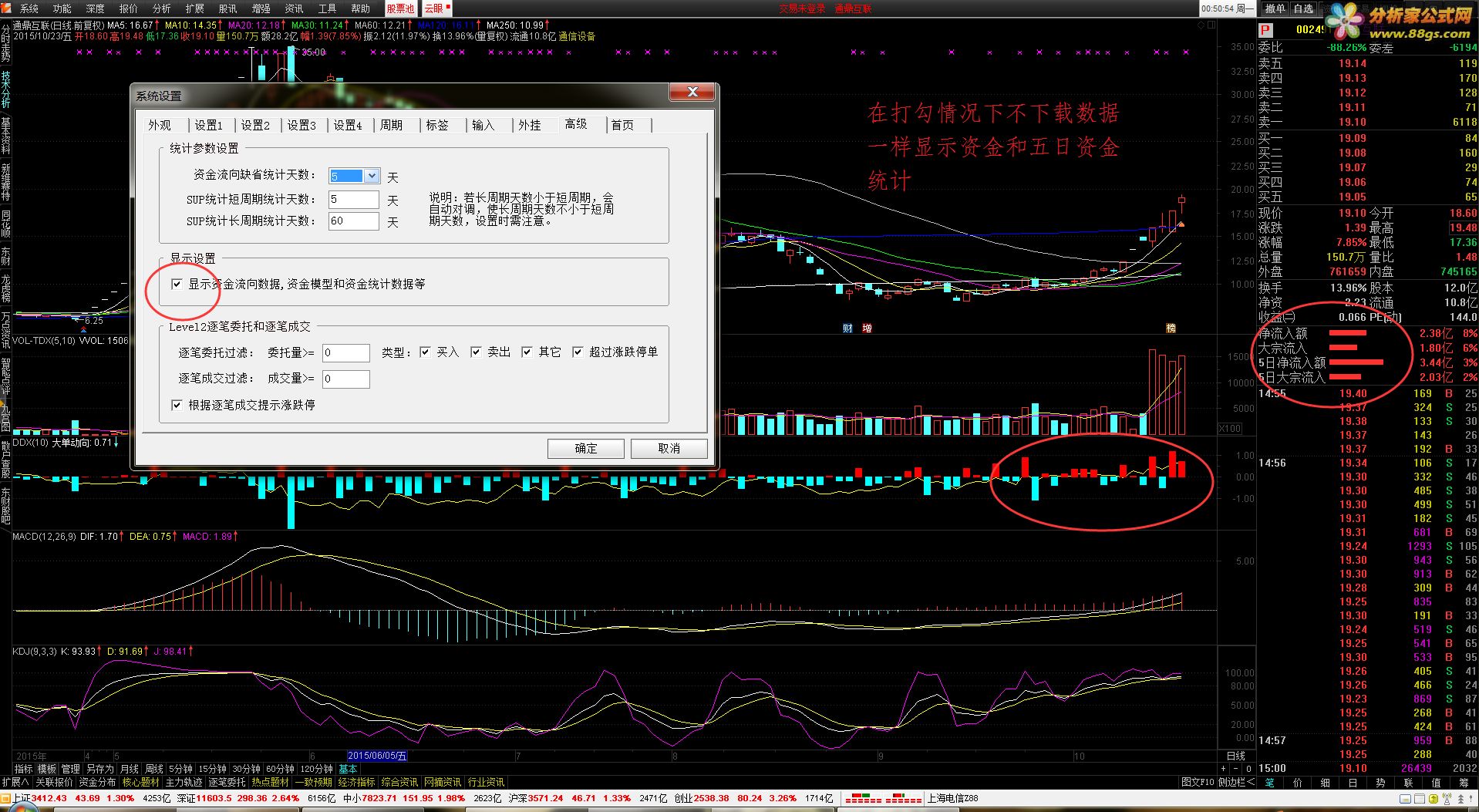The height and width of the screenshot is (812, 1479).
Task: Click the 确定 button in settings dialog
Action: 586,448
